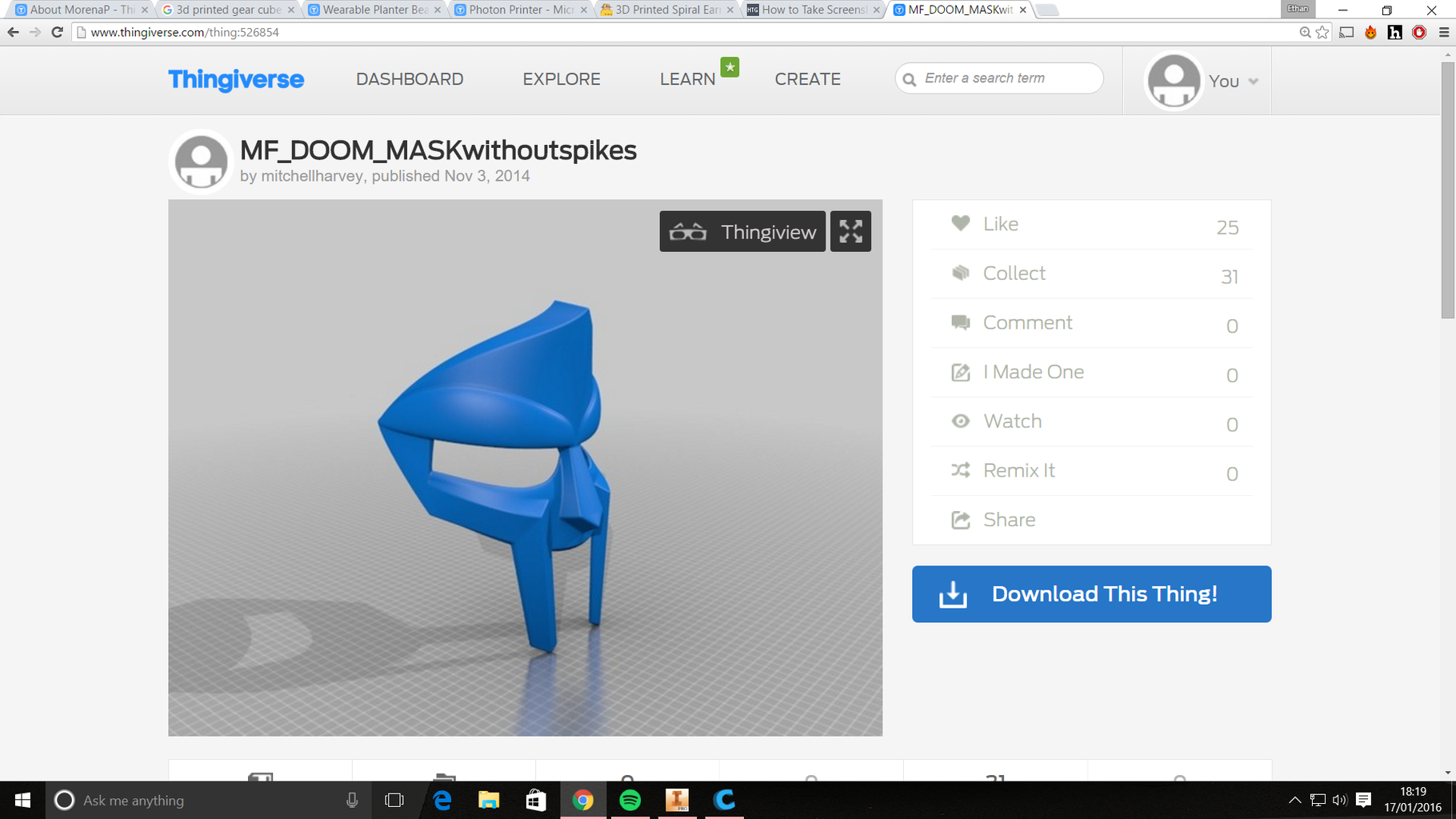Click the Collect stack icon
Image resolution: width=1456 pixels, height=819 pixels.
(960, 273)
